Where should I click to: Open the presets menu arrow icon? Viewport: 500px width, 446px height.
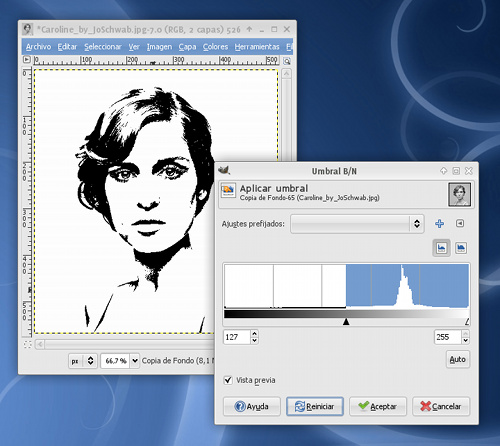[x=460, y=223]
